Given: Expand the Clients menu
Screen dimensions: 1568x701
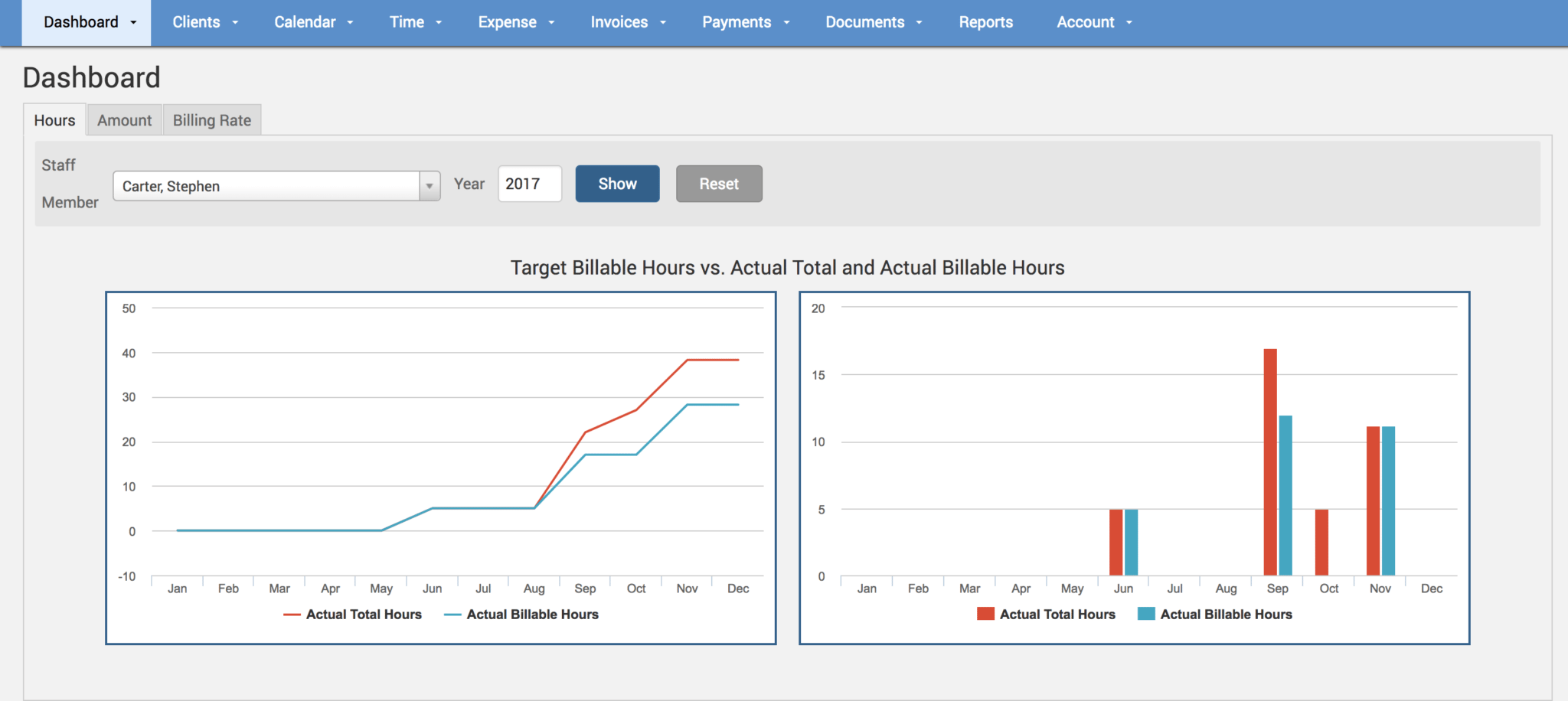Looking at the screenshot, I should 205,22.
